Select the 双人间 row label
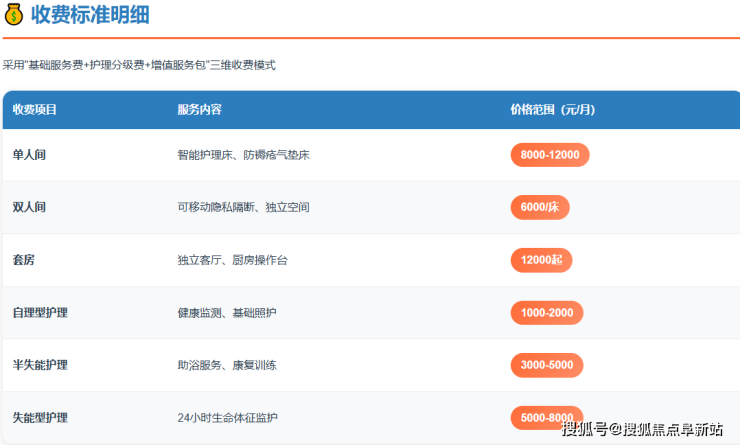This screenshot has height=445, width=740. tap(29, 207)
